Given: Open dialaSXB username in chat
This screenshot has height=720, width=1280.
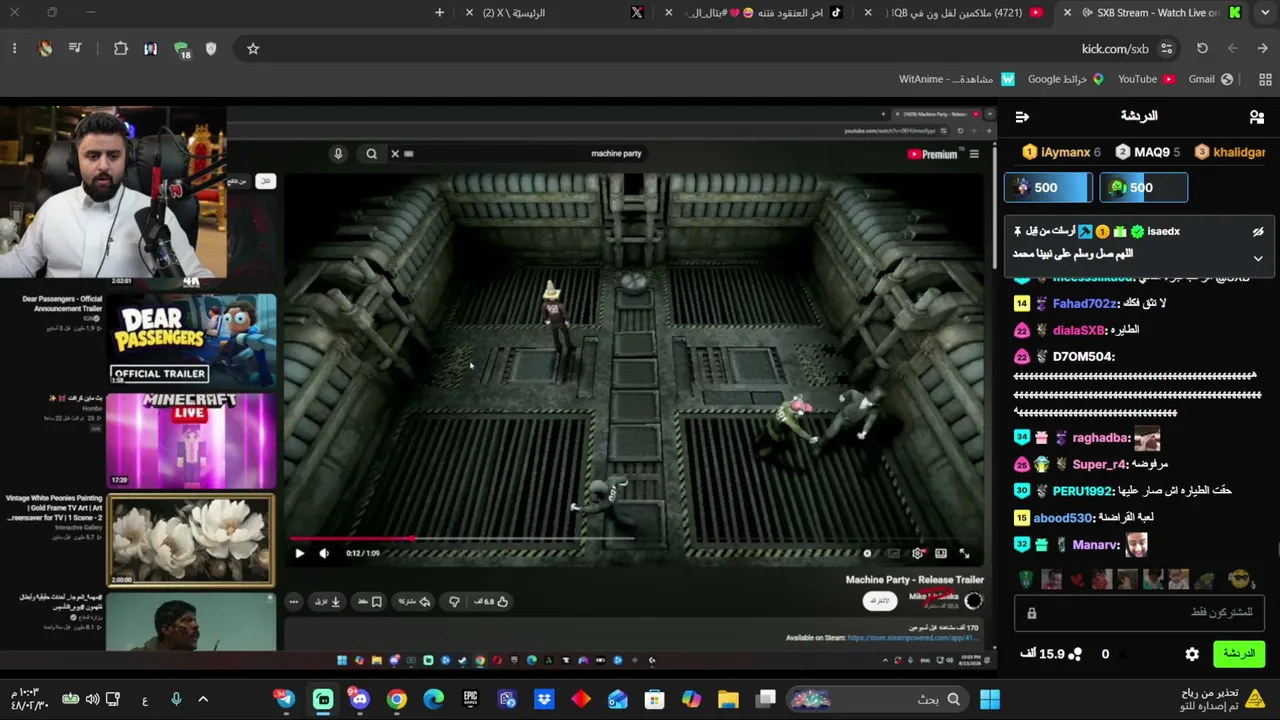Looking at the screenshot, I should coord(1081,330).
